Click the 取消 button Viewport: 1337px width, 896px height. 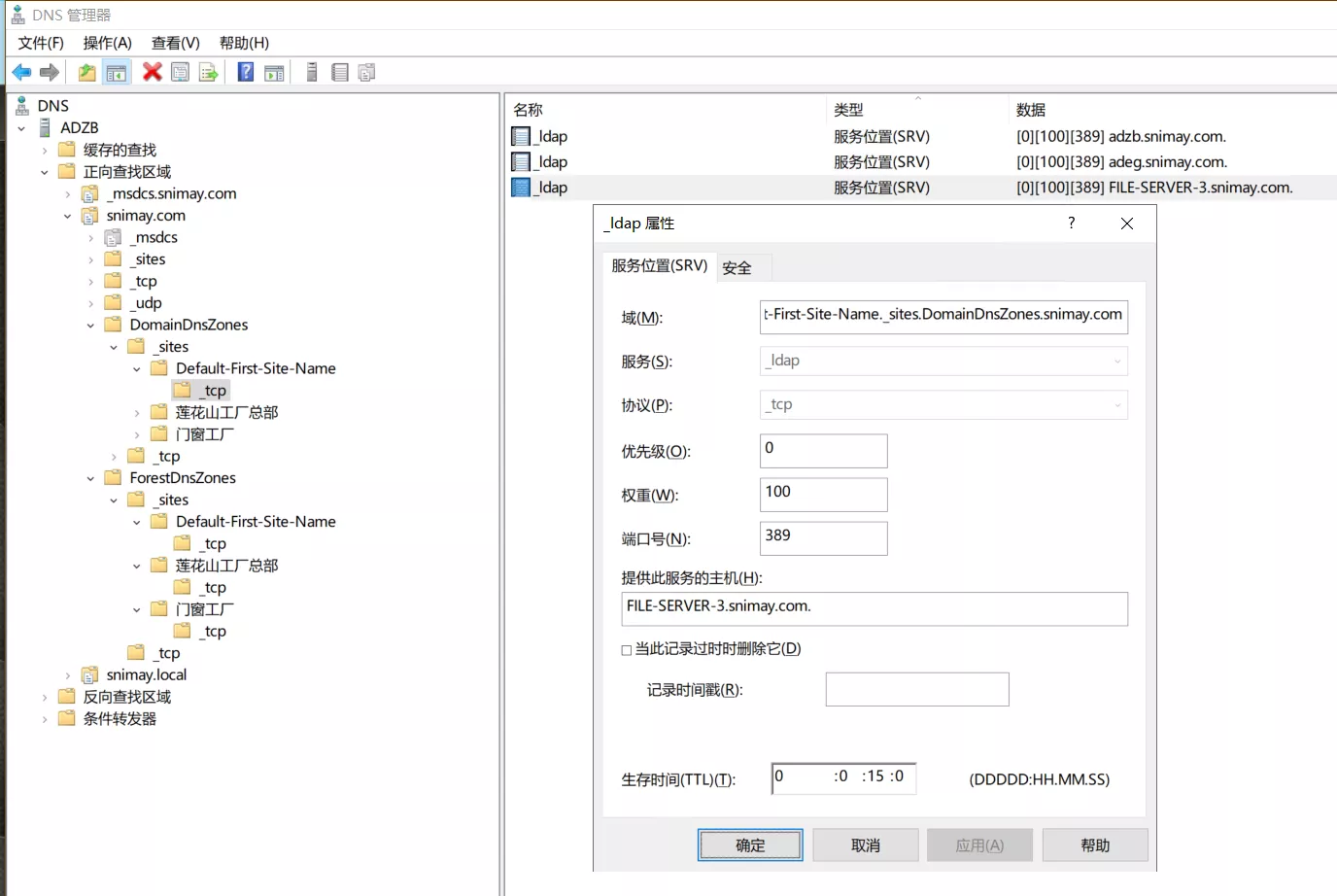pyautogui.click(x=865, y=845)
